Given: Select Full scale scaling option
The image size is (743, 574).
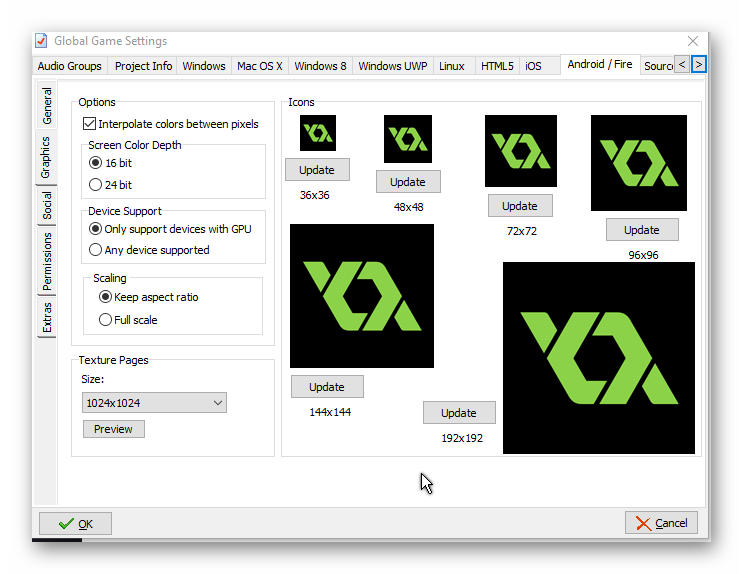Looking at the screenshot, I should coord(106,320).
